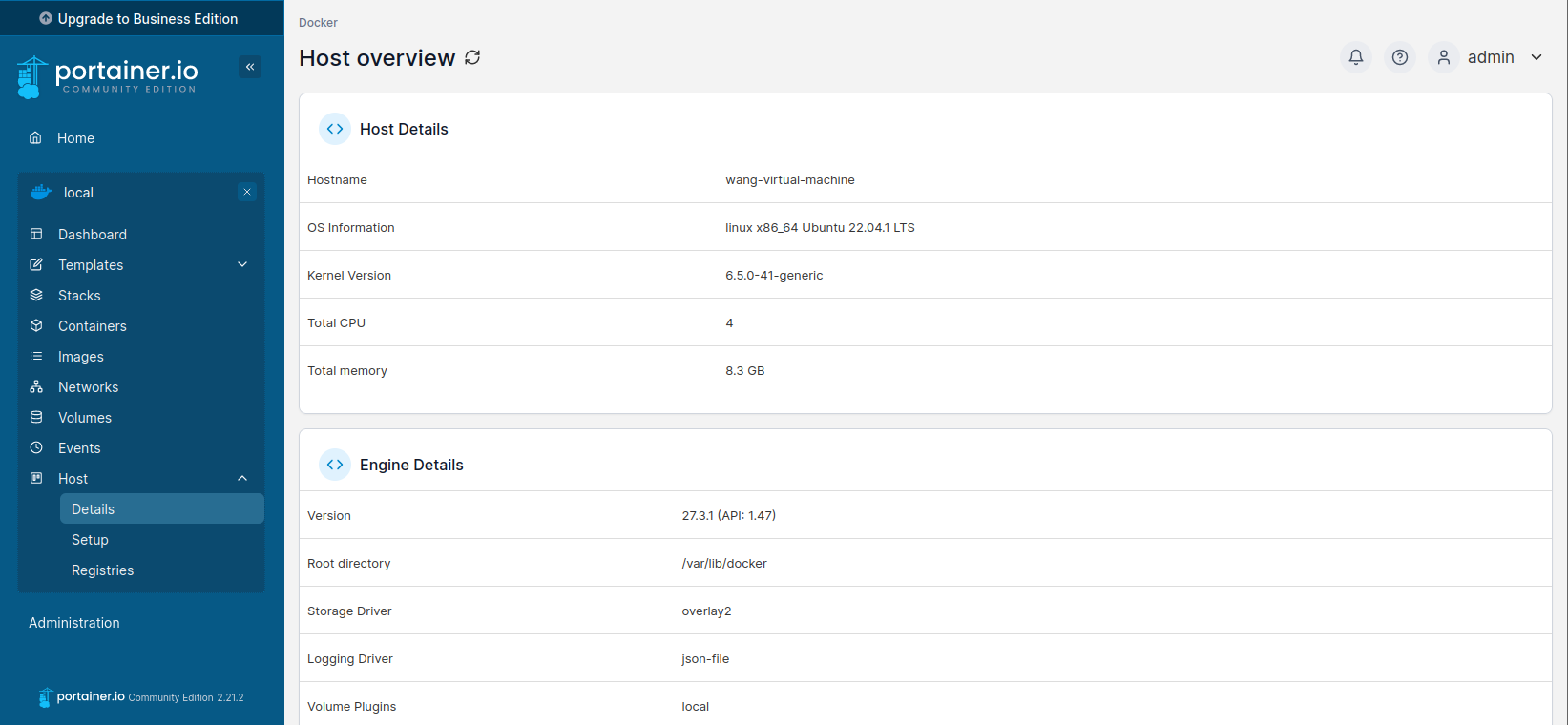The image size is (1568, 725).
Task: Collapse the sidebar with double-chevron button
Action: pos(250,67)
